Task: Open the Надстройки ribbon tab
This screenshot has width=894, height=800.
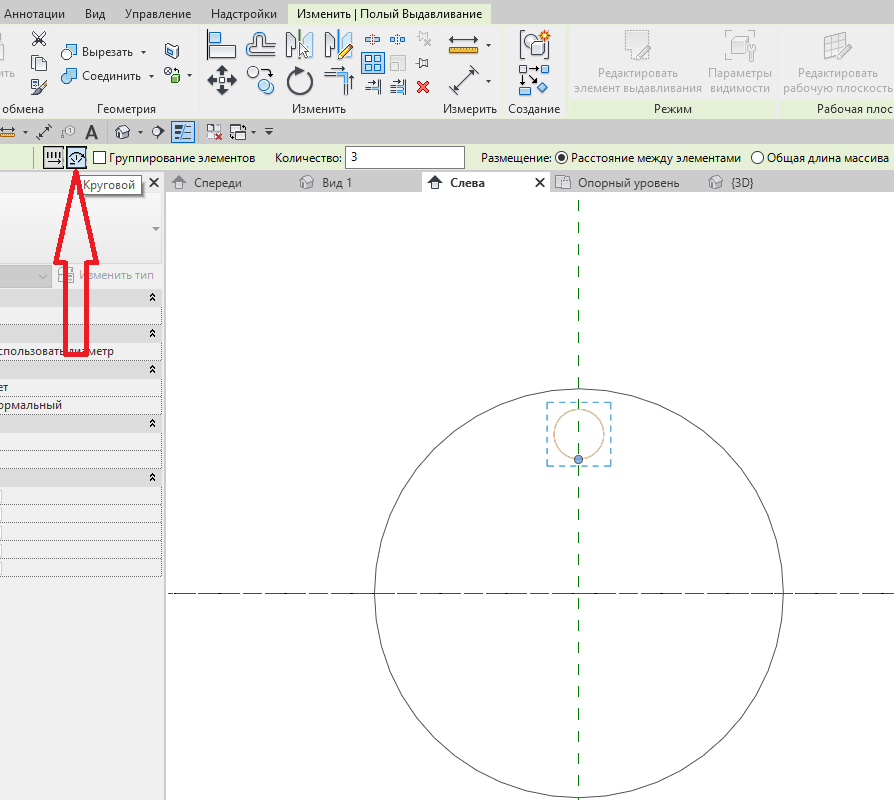Action: (x=244, y=14)
